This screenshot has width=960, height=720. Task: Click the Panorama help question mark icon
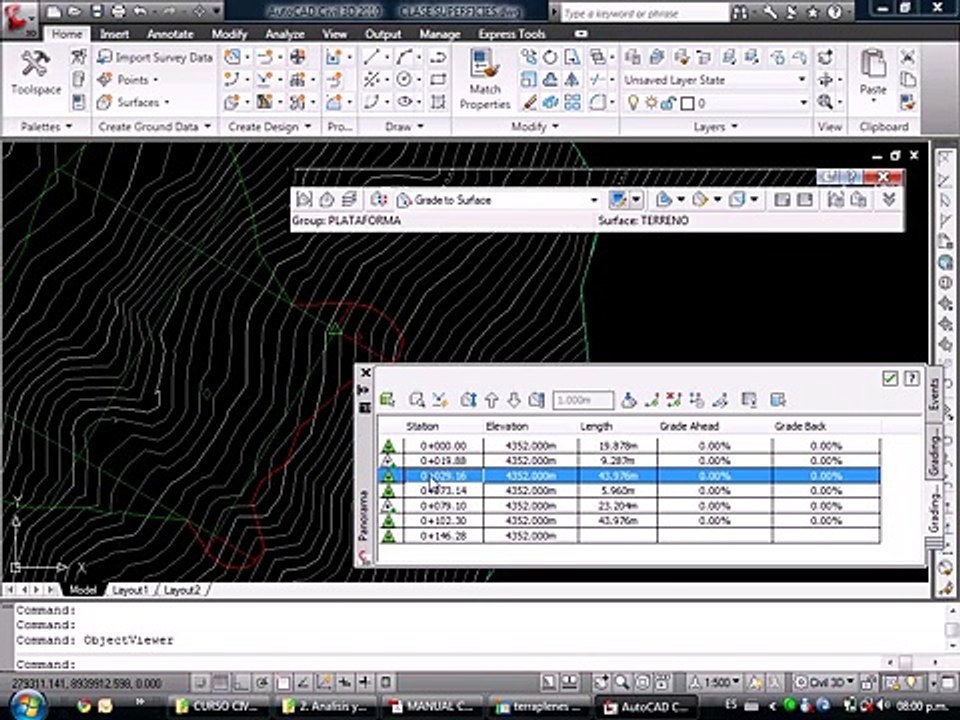tap(912, 378)
